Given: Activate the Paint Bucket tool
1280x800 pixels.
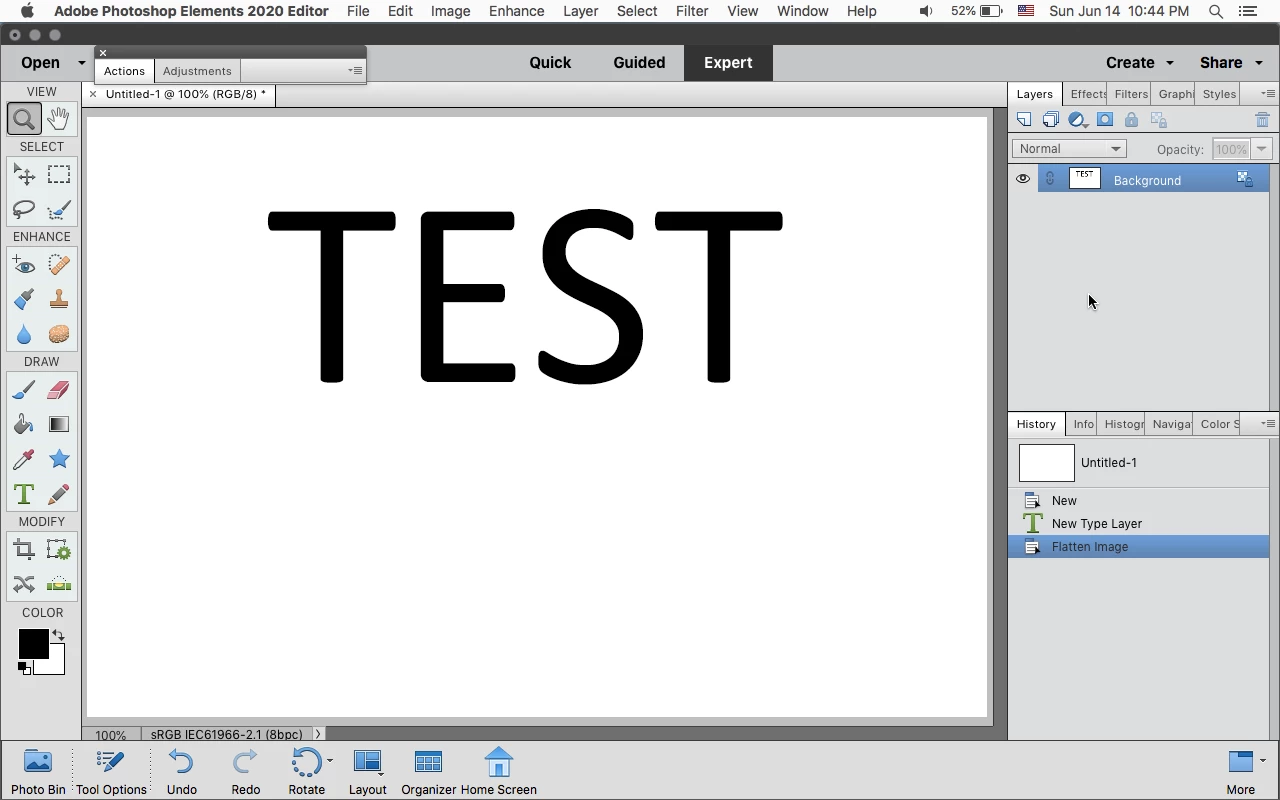Looking at the screenshot, I should 24,425.
